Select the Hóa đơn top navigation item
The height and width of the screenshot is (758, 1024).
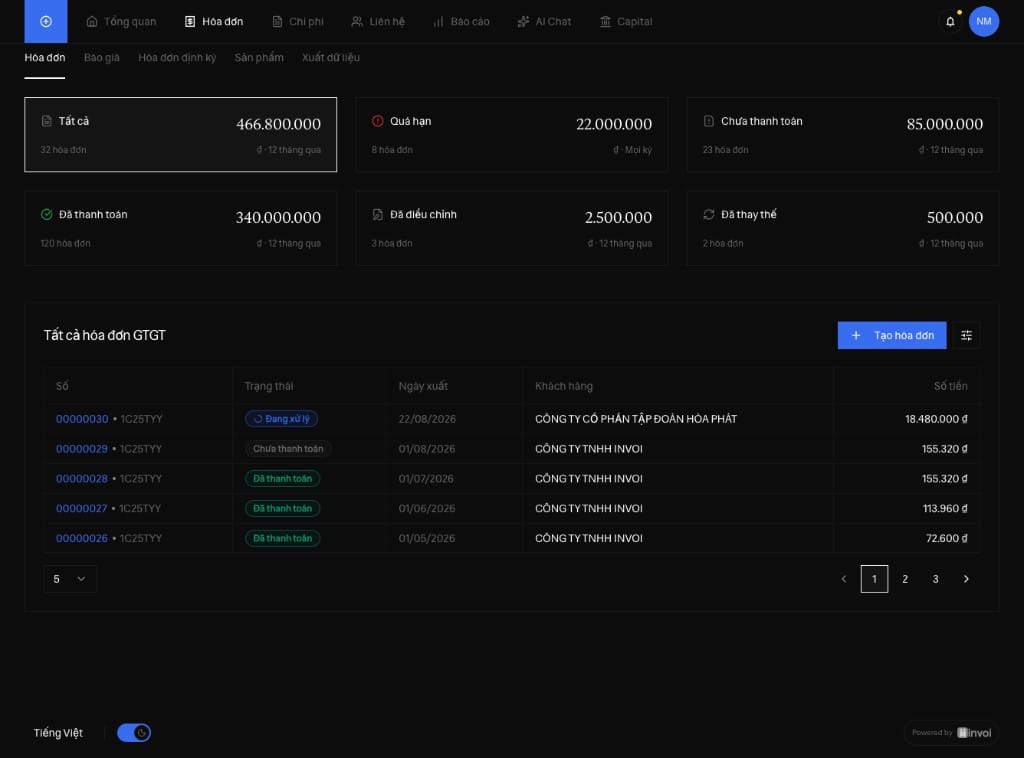(214, 22)
